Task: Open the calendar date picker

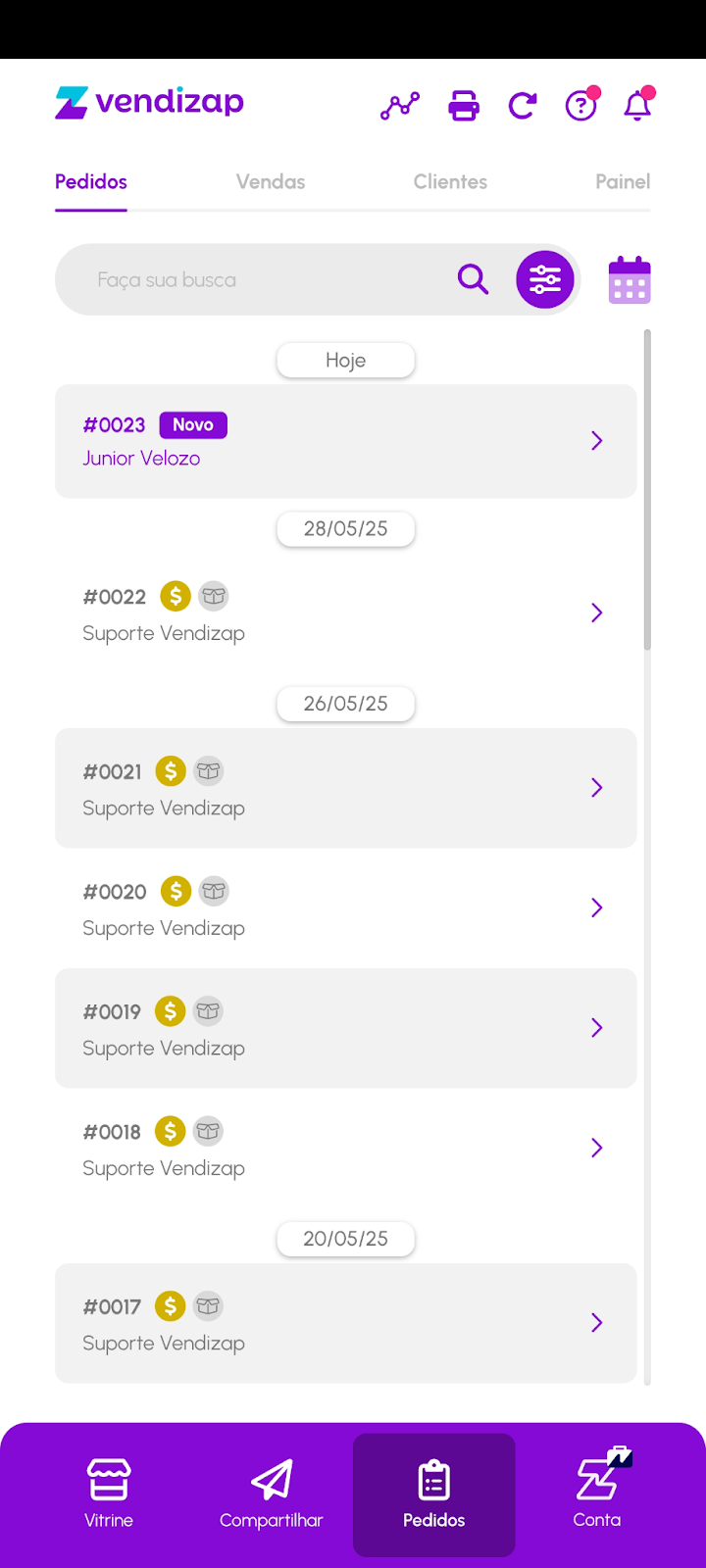Action: tap(630, 280)
